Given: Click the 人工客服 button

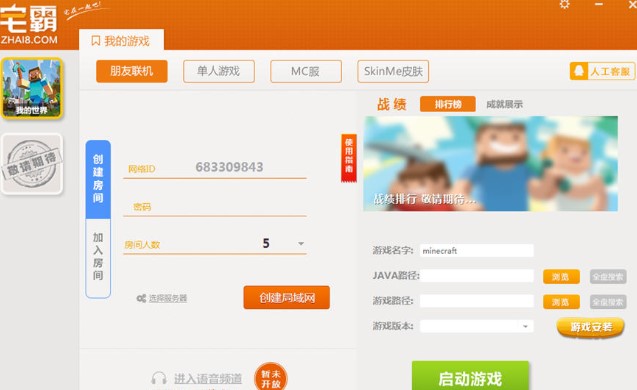Looking at the screenshot, I should click(602, 72).
